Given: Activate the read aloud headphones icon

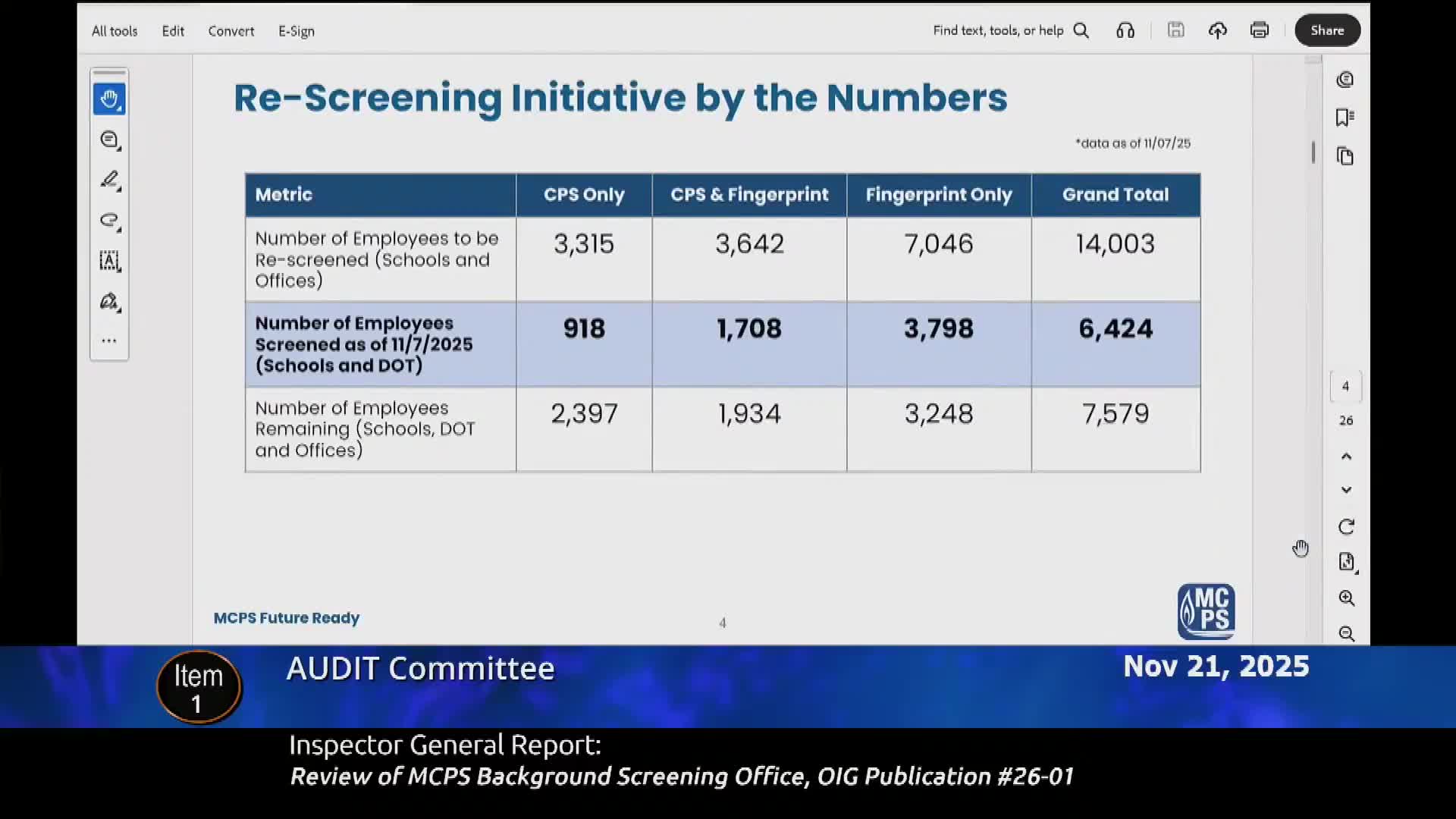Looking at the screenshot, I should (1125, 30).
